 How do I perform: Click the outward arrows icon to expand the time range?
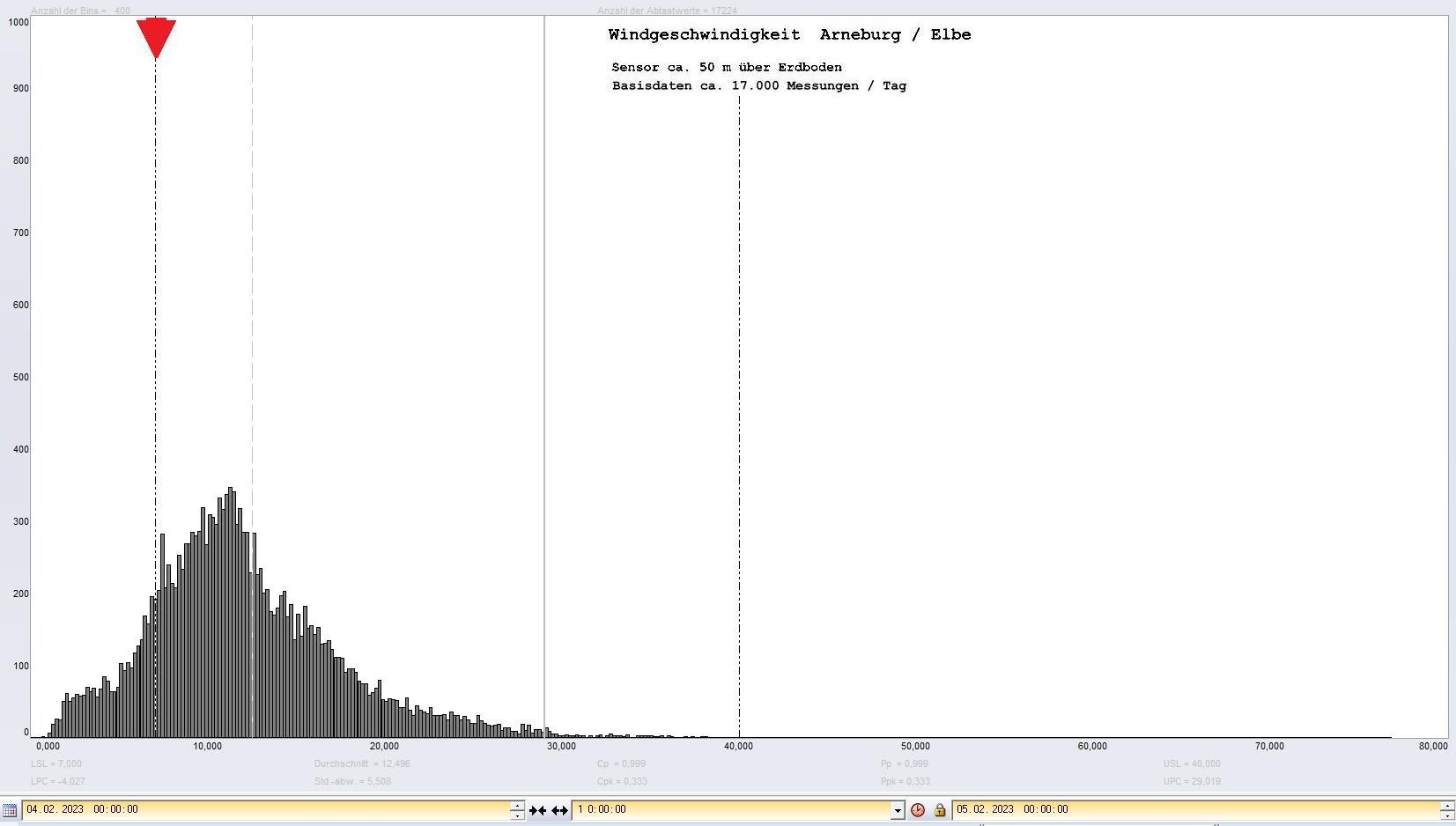tap(559, 810)
